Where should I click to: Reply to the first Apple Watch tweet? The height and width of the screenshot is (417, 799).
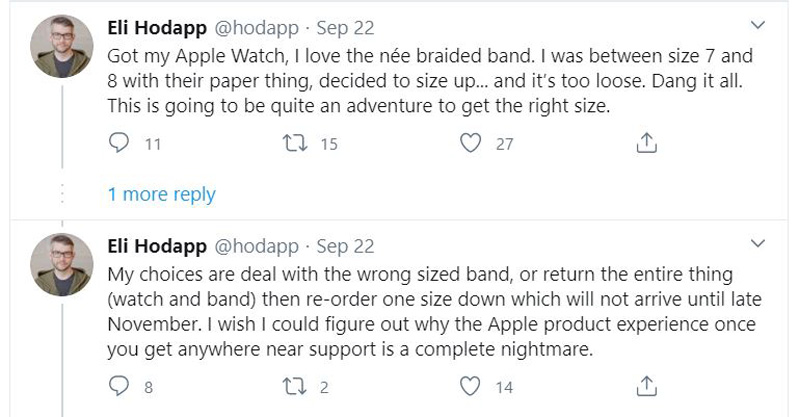tap(119, 144)
